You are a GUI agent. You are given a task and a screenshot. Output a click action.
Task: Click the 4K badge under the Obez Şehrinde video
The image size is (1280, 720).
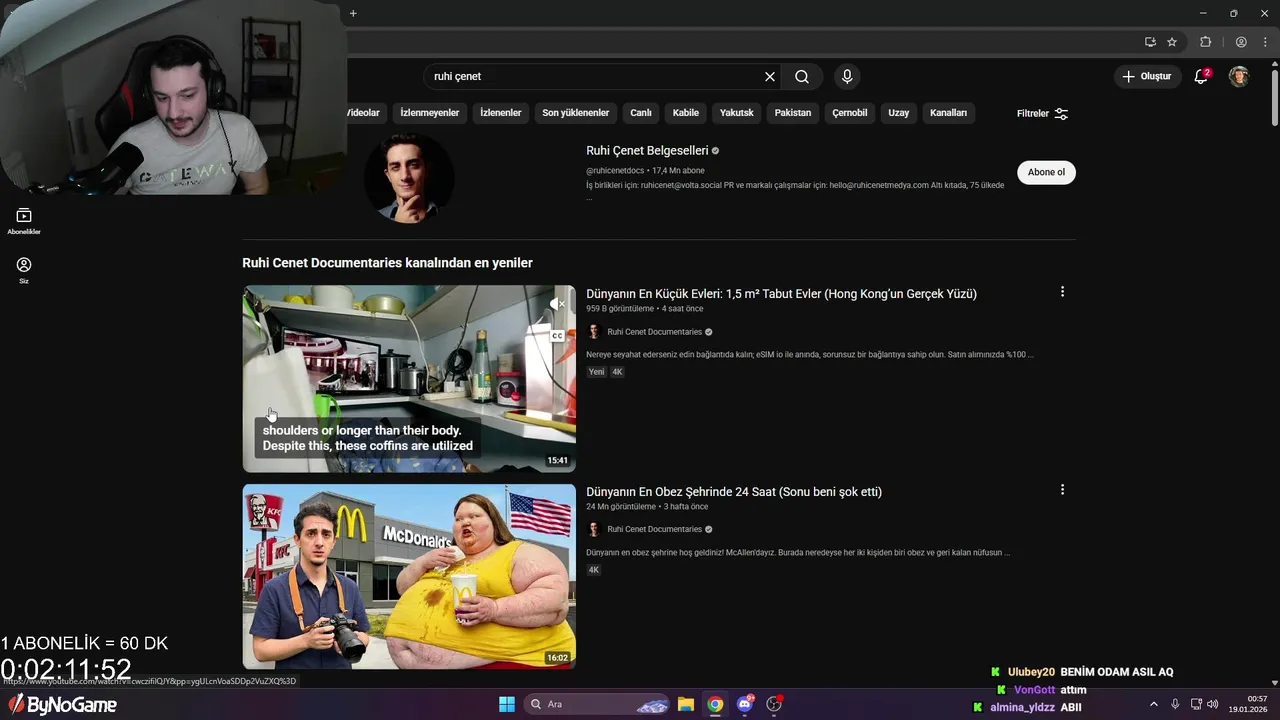594,570
